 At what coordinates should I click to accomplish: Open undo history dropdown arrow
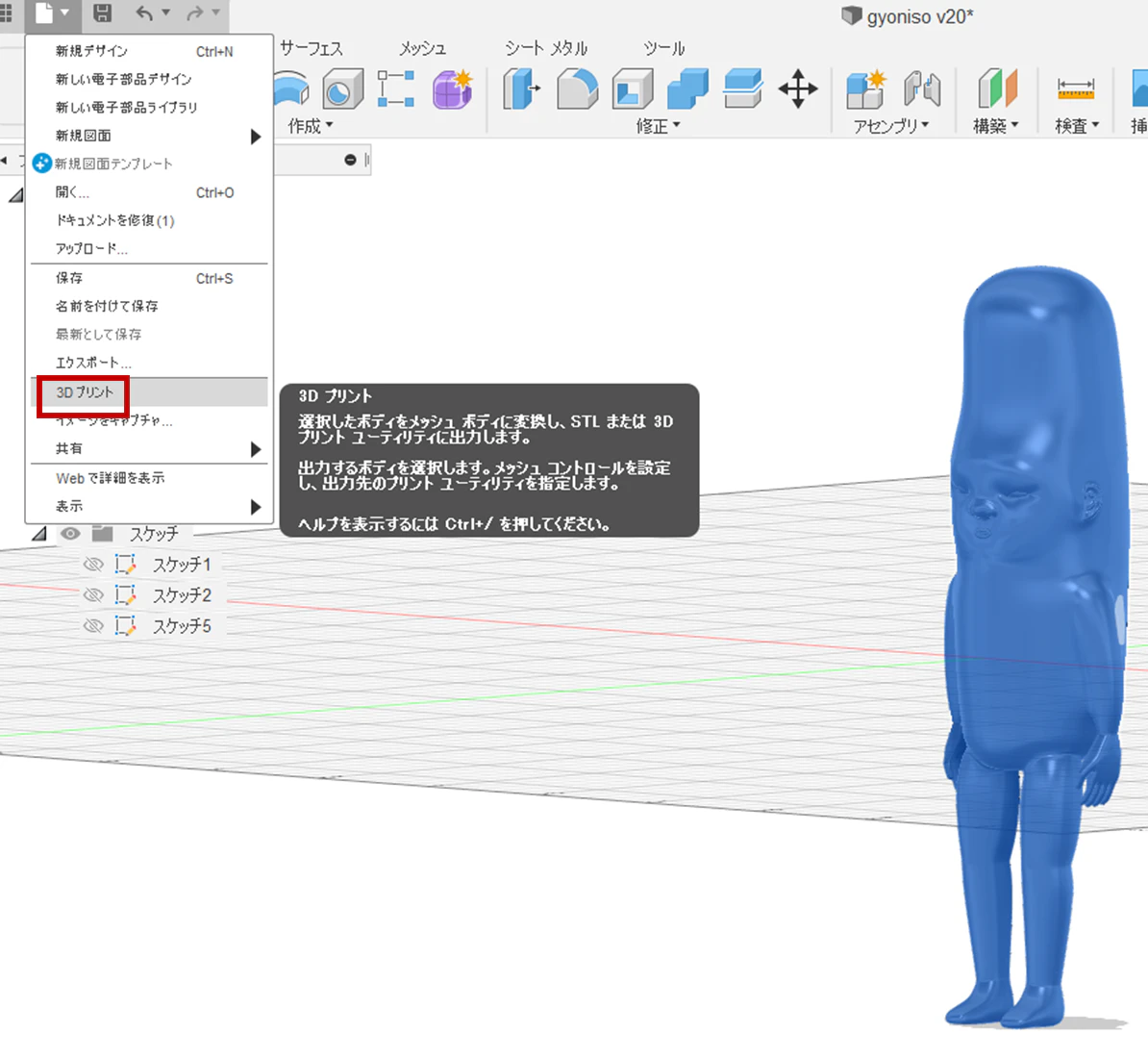166,13
